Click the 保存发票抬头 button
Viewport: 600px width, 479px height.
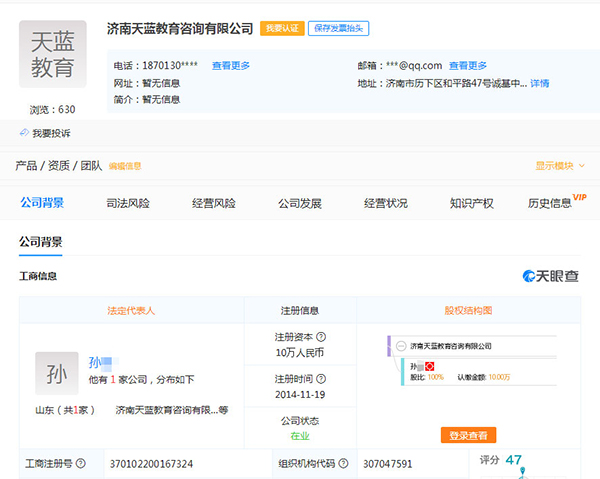(338, 29)
